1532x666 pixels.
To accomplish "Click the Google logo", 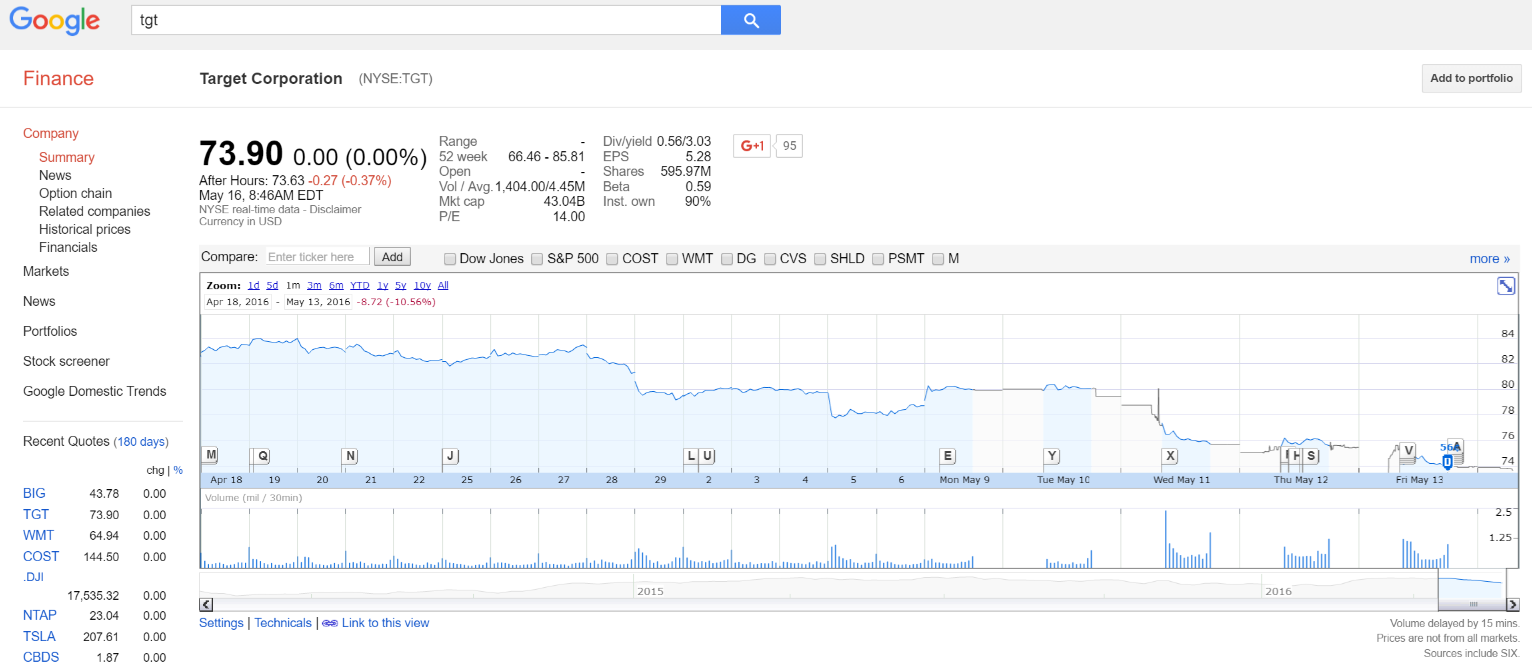I will [x=55, y=20].
